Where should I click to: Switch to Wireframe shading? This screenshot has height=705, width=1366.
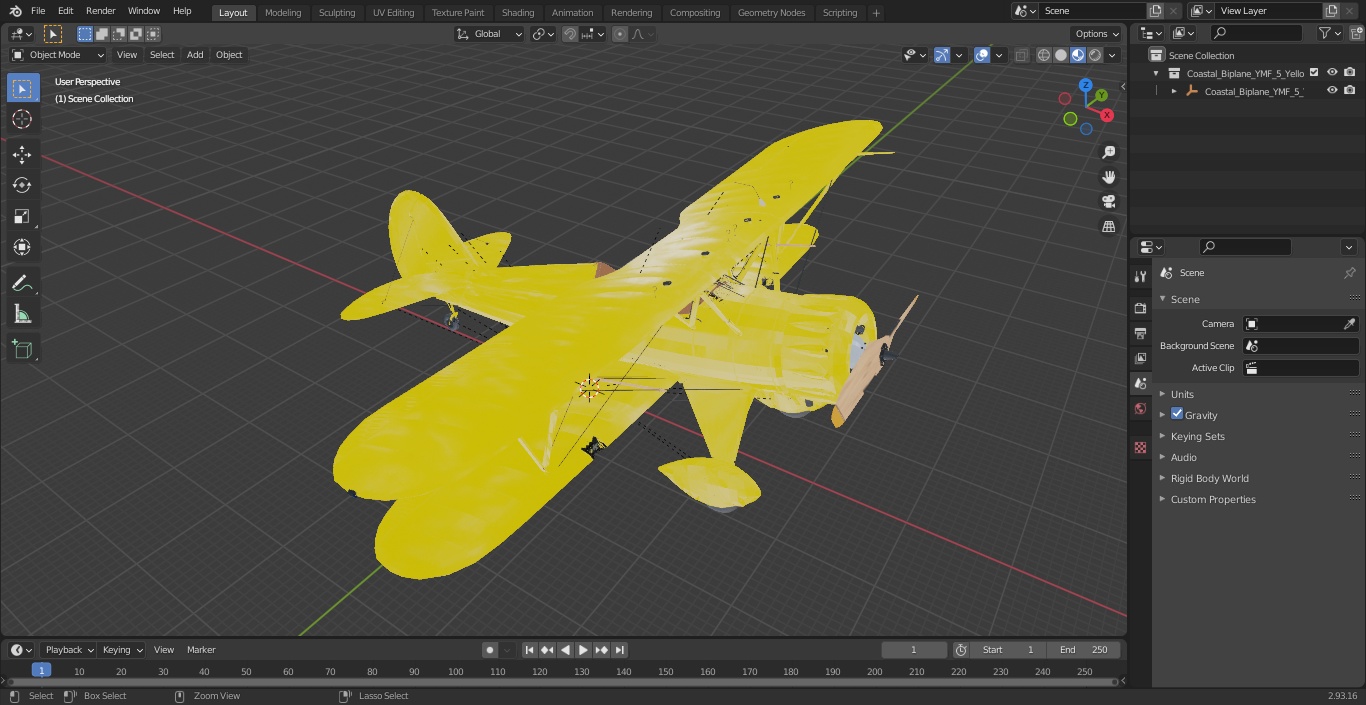[x=1044, y=55]
